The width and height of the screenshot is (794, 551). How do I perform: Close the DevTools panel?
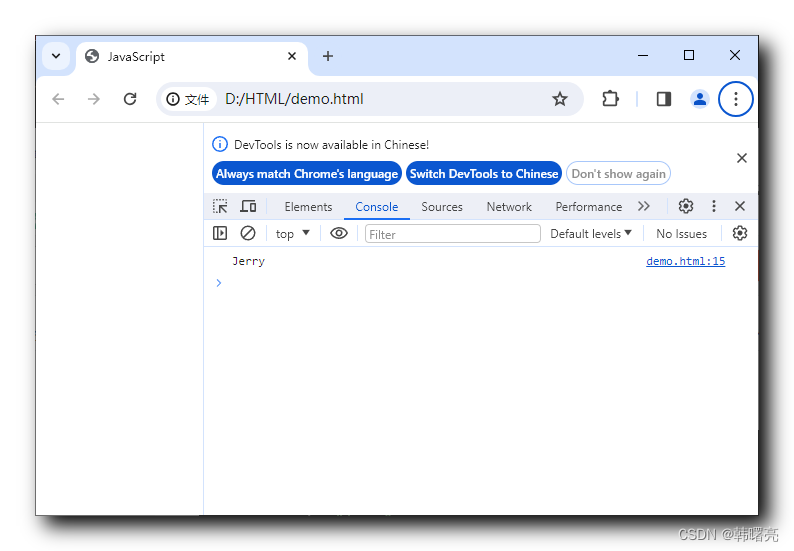click(x=740, y=206)
